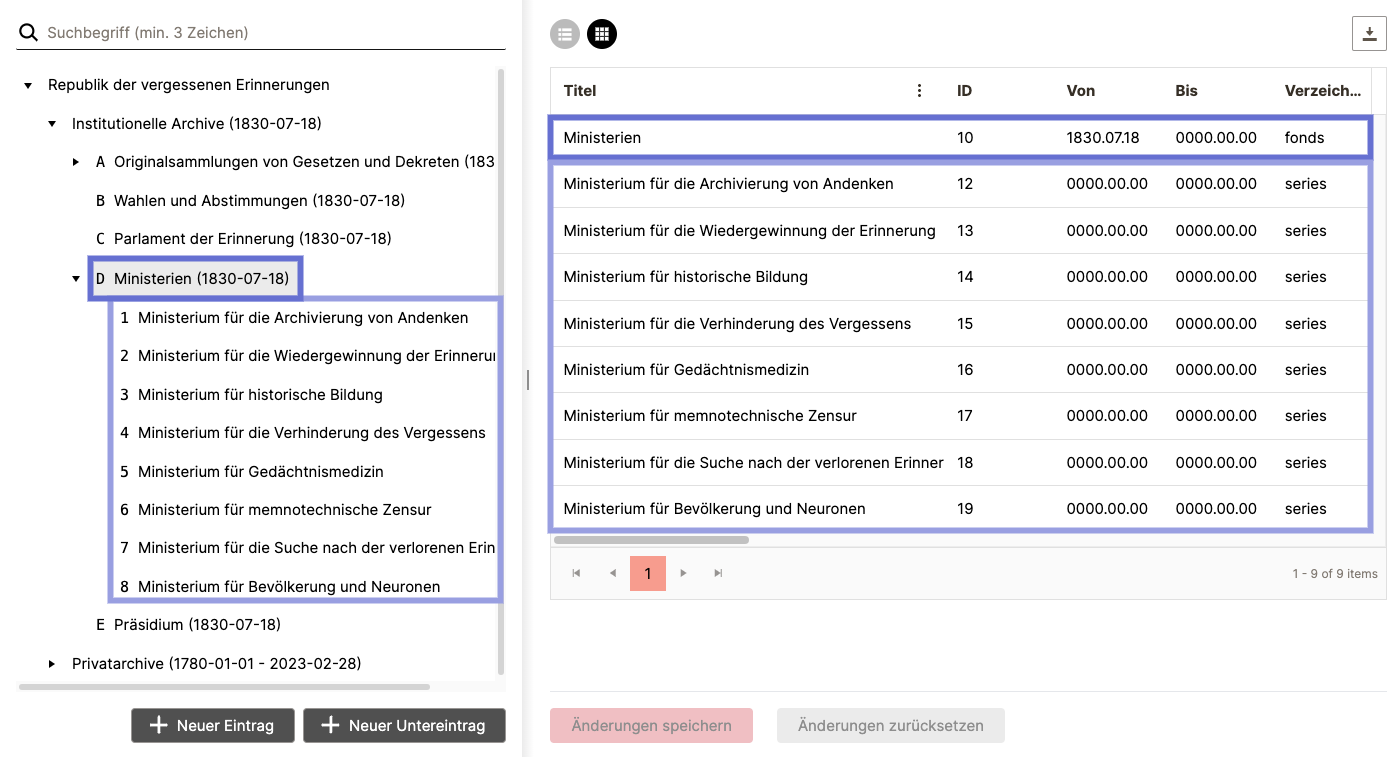Click the search magnifier icon
1400x757 pixels.
click(x=28, y=33)
